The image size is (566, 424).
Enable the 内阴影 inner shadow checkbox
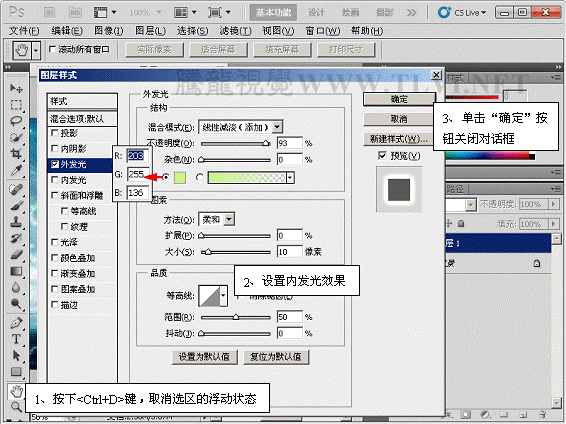(55, 148)
